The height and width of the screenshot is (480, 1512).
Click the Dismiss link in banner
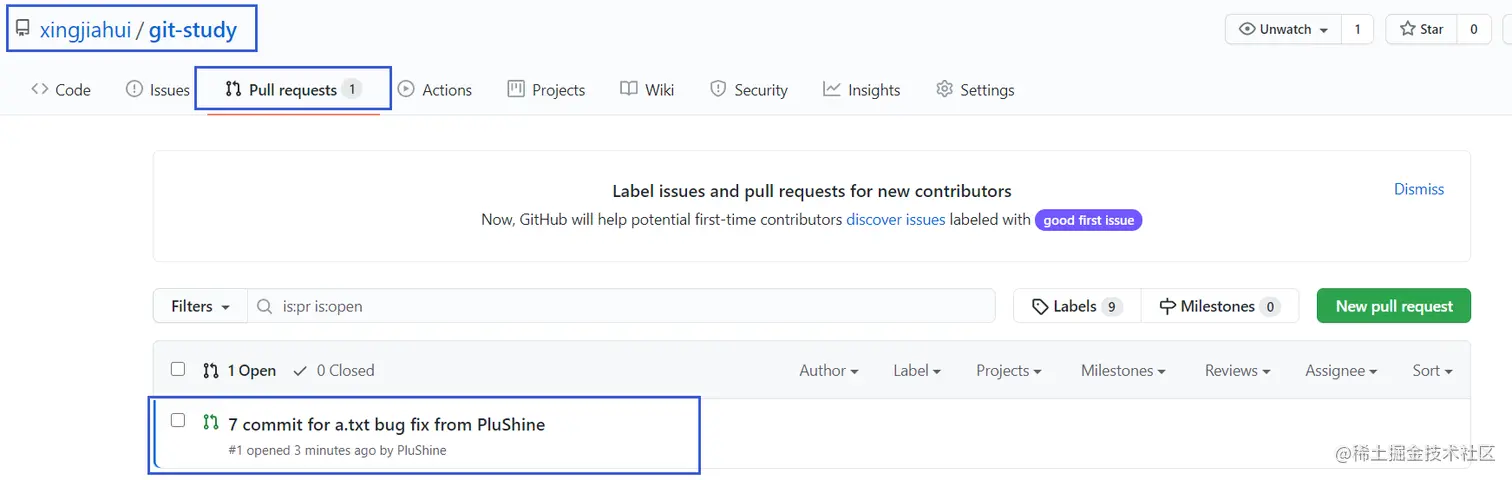coord(1419,189)
